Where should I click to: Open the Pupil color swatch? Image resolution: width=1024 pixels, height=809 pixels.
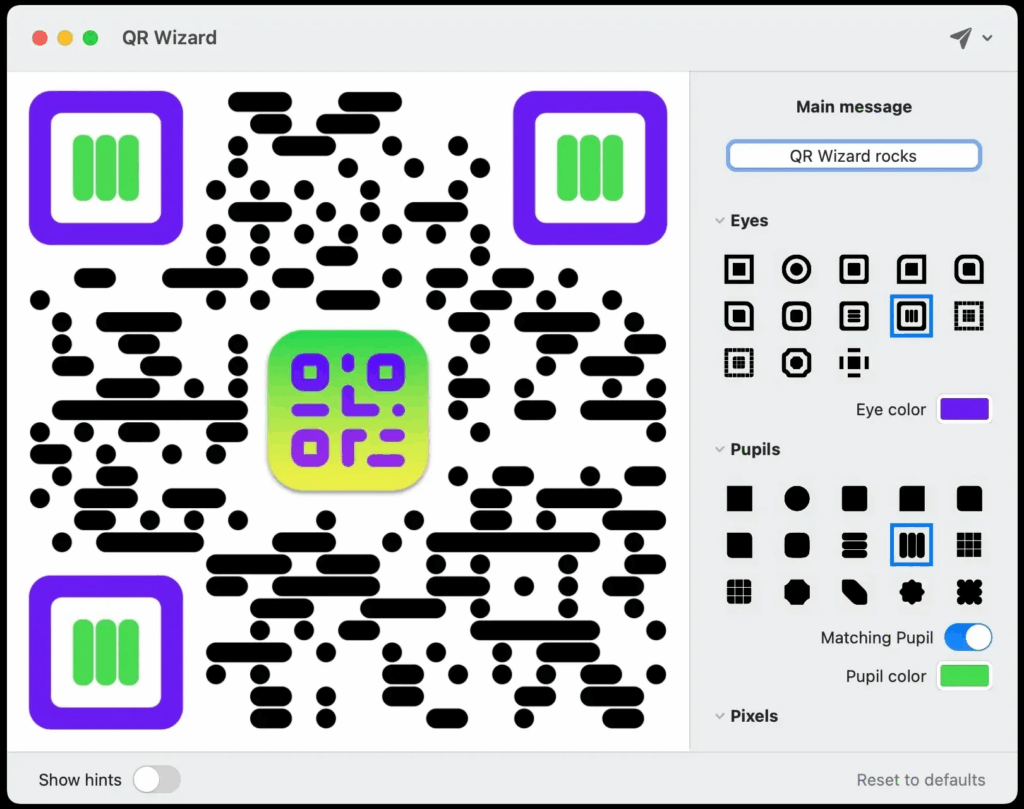pos(964,676)
